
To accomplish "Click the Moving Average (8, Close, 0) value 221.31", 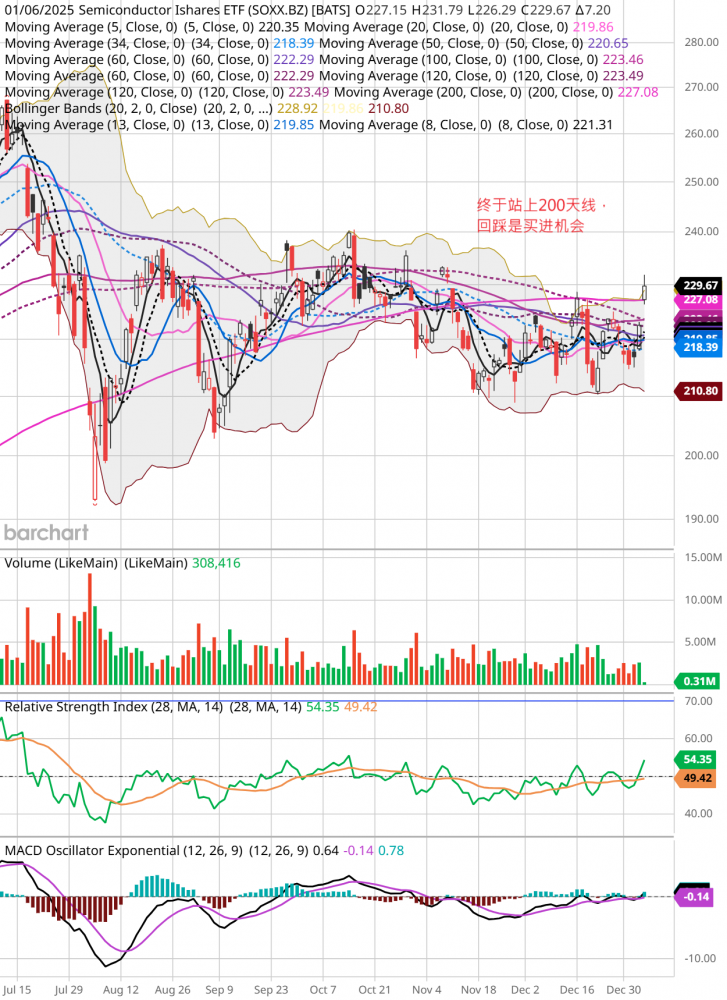I will point(592,125).
